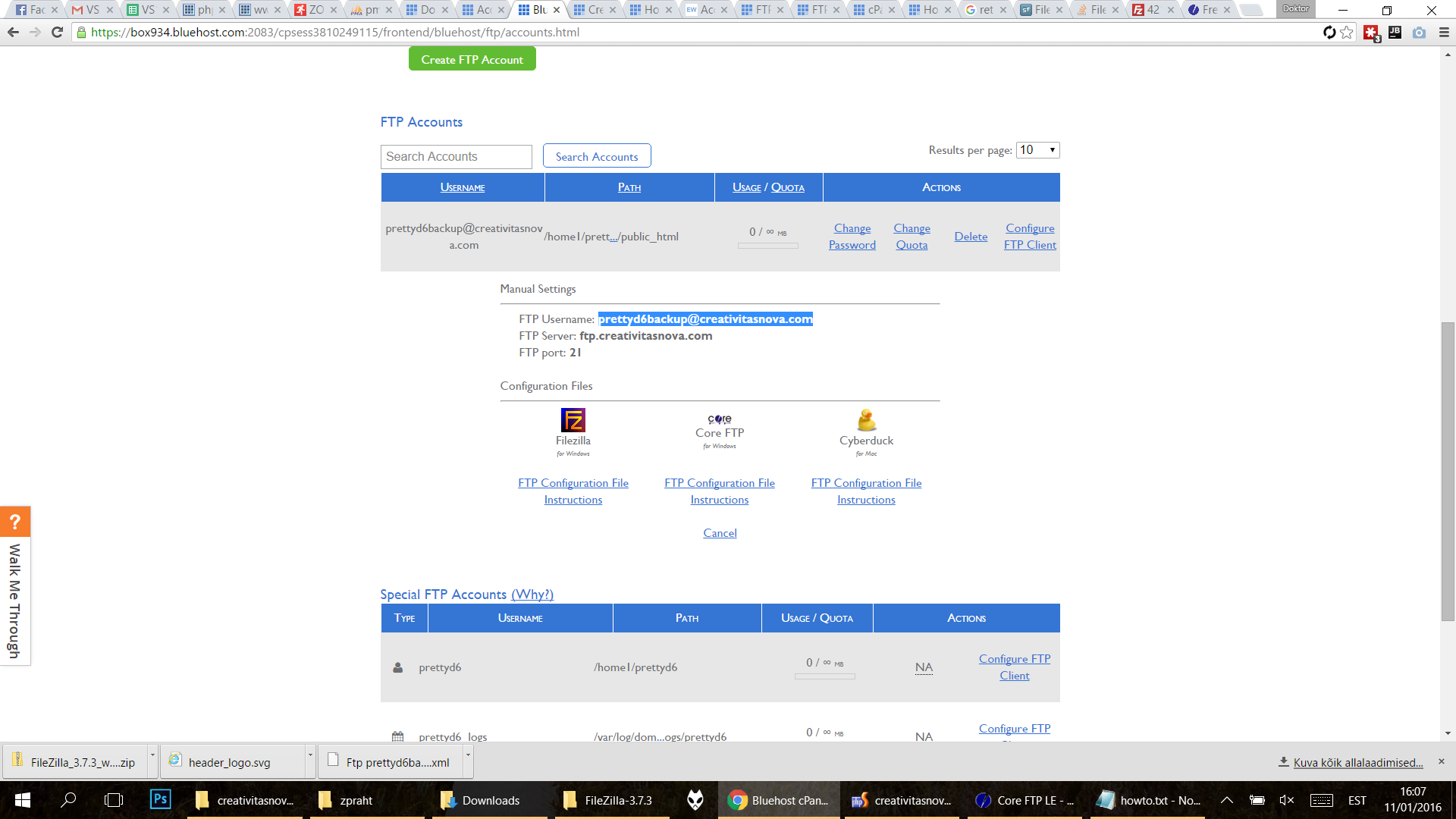
Task: Click Cancel link below configuration files
Action: coord(720,533)
